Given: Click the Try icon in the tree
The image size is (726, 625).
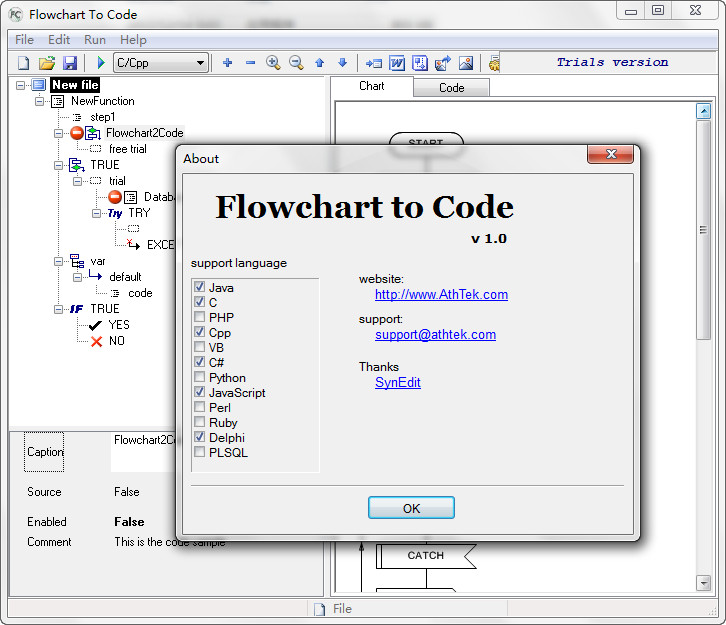Looking at the screenshot, I should [114, 213].
